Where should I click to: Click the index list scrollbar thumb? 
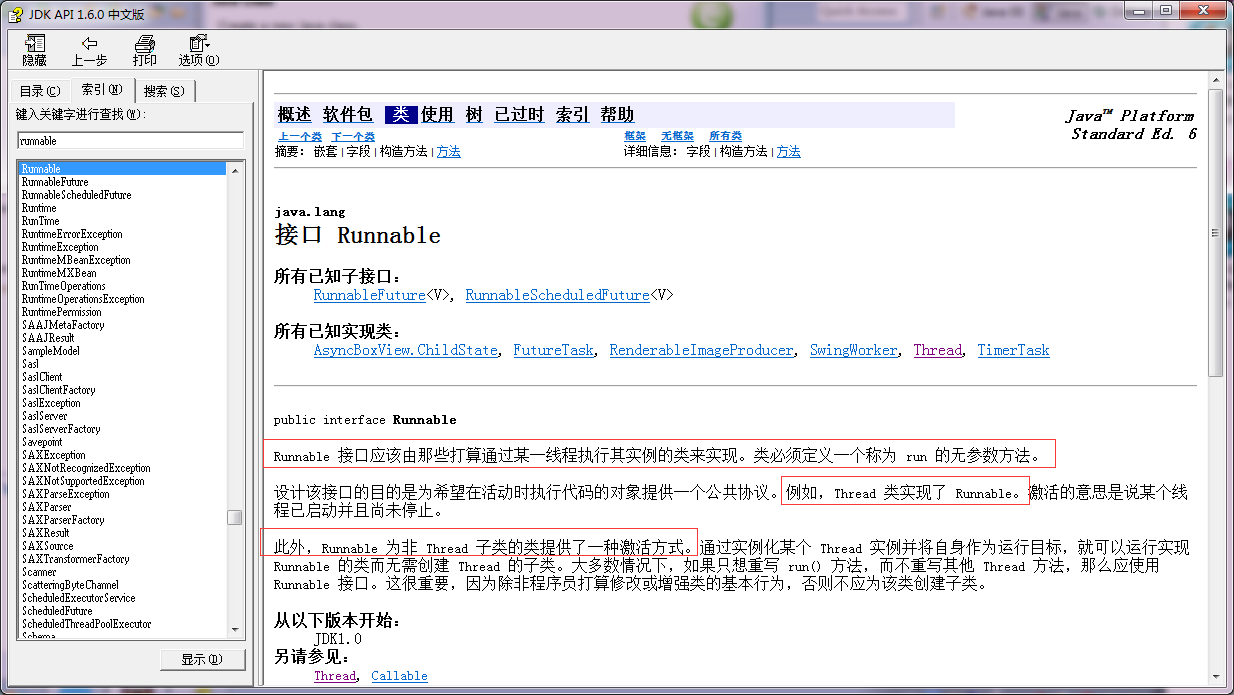tap(235, 517)
